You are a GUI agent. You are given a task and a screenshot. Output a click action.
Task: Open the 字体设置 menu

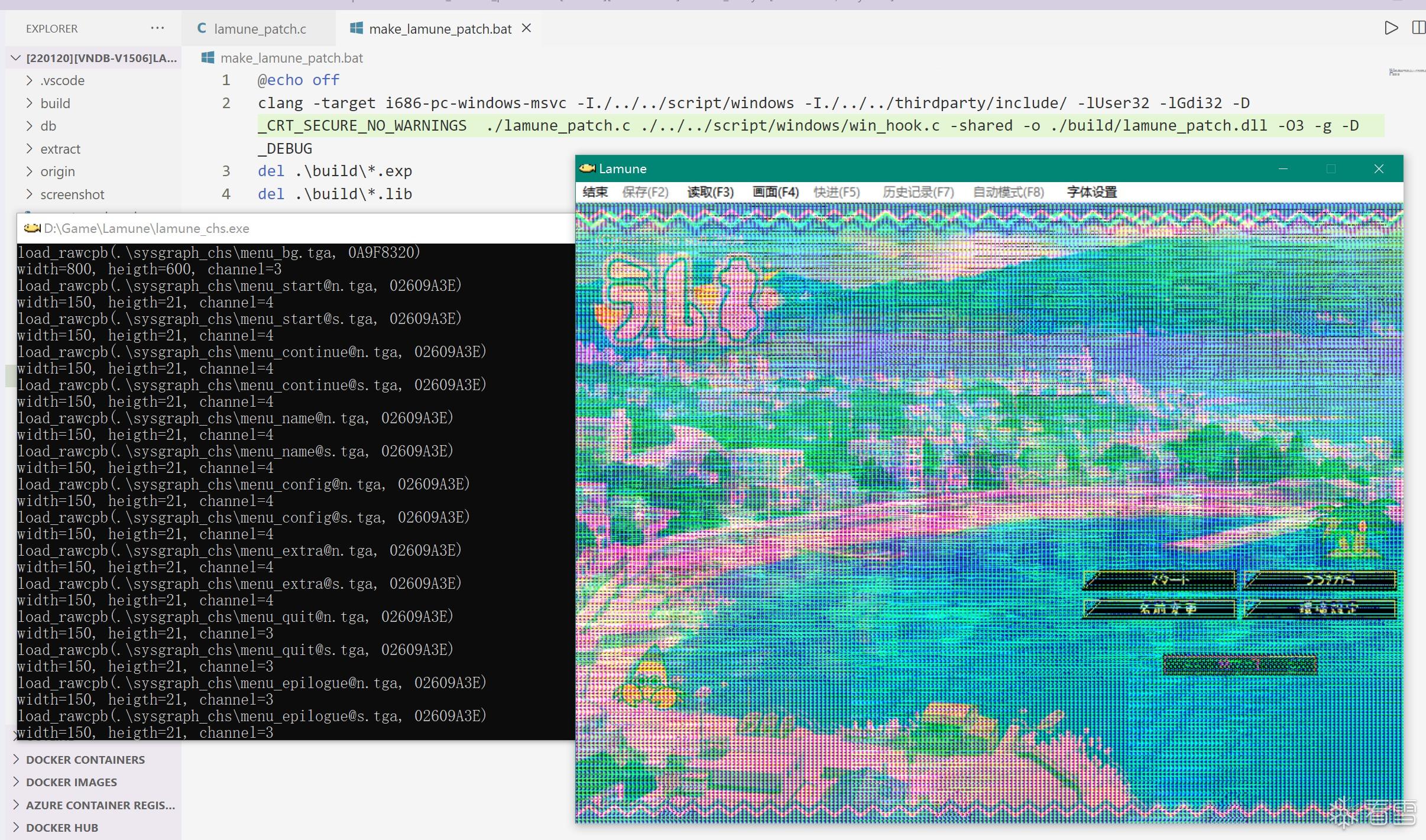click(x=1091, y=192)
